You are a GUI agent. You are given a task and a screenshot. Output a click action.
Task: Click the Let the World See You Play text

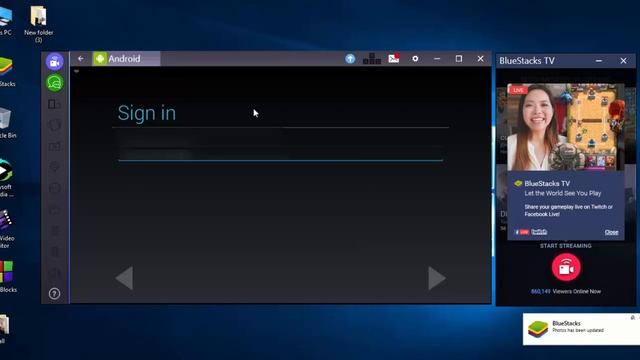562,193
